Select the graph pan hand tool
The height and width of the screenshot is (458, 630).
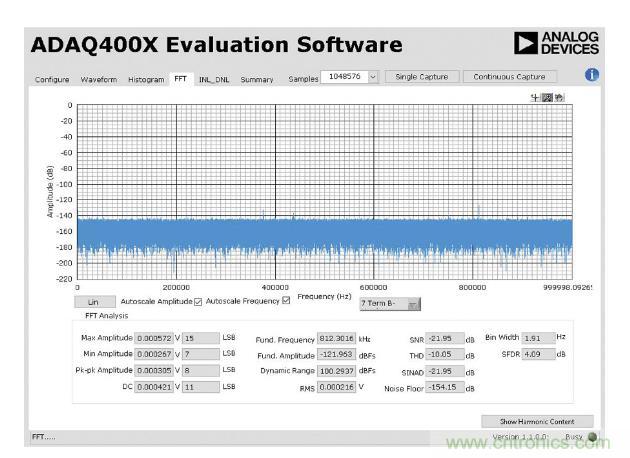pos(558,97)
